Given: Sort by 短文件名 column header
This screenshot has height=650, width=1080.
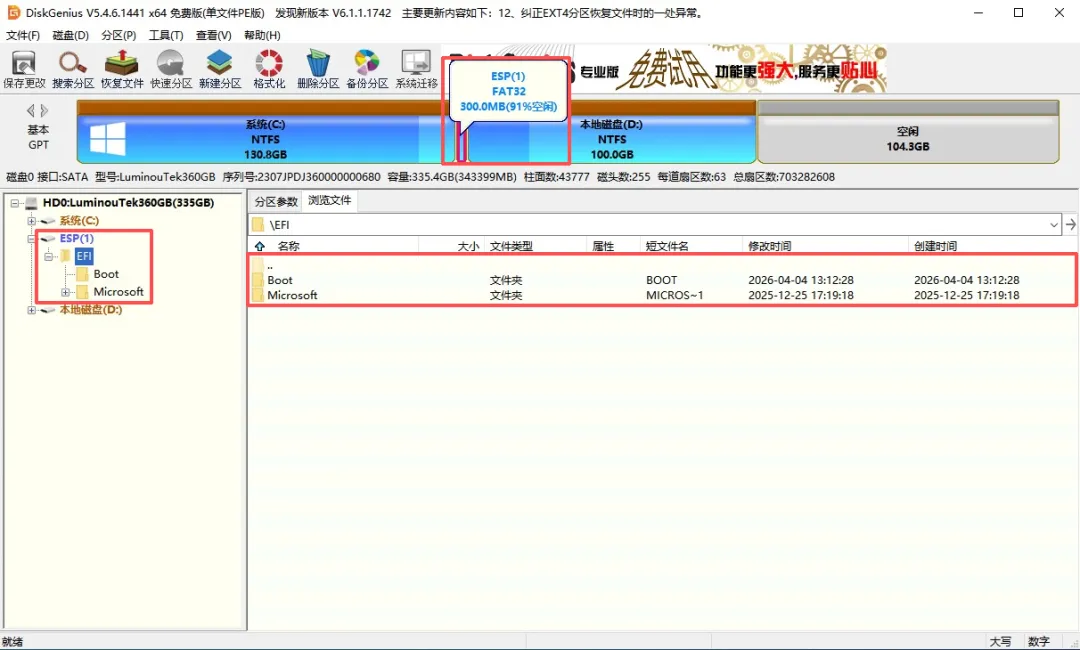Looking at the screenshot, I should tap(692, 246).
